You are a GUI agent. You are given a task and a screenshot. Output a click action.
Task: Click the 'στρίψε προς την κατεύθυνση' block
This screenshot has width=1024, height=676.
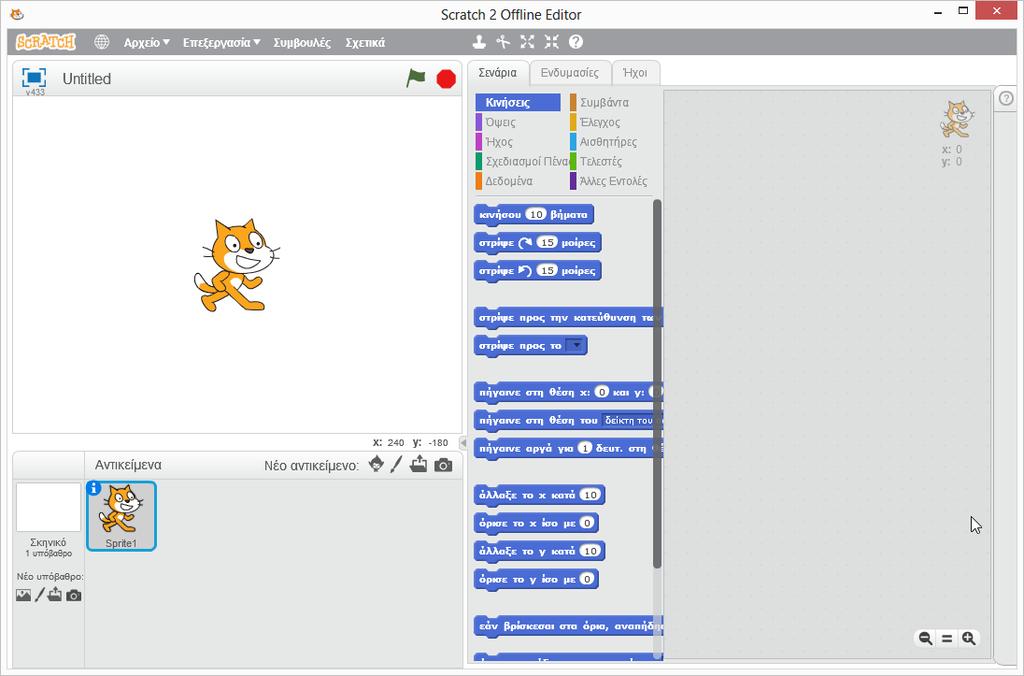click(x=566, y=318)
